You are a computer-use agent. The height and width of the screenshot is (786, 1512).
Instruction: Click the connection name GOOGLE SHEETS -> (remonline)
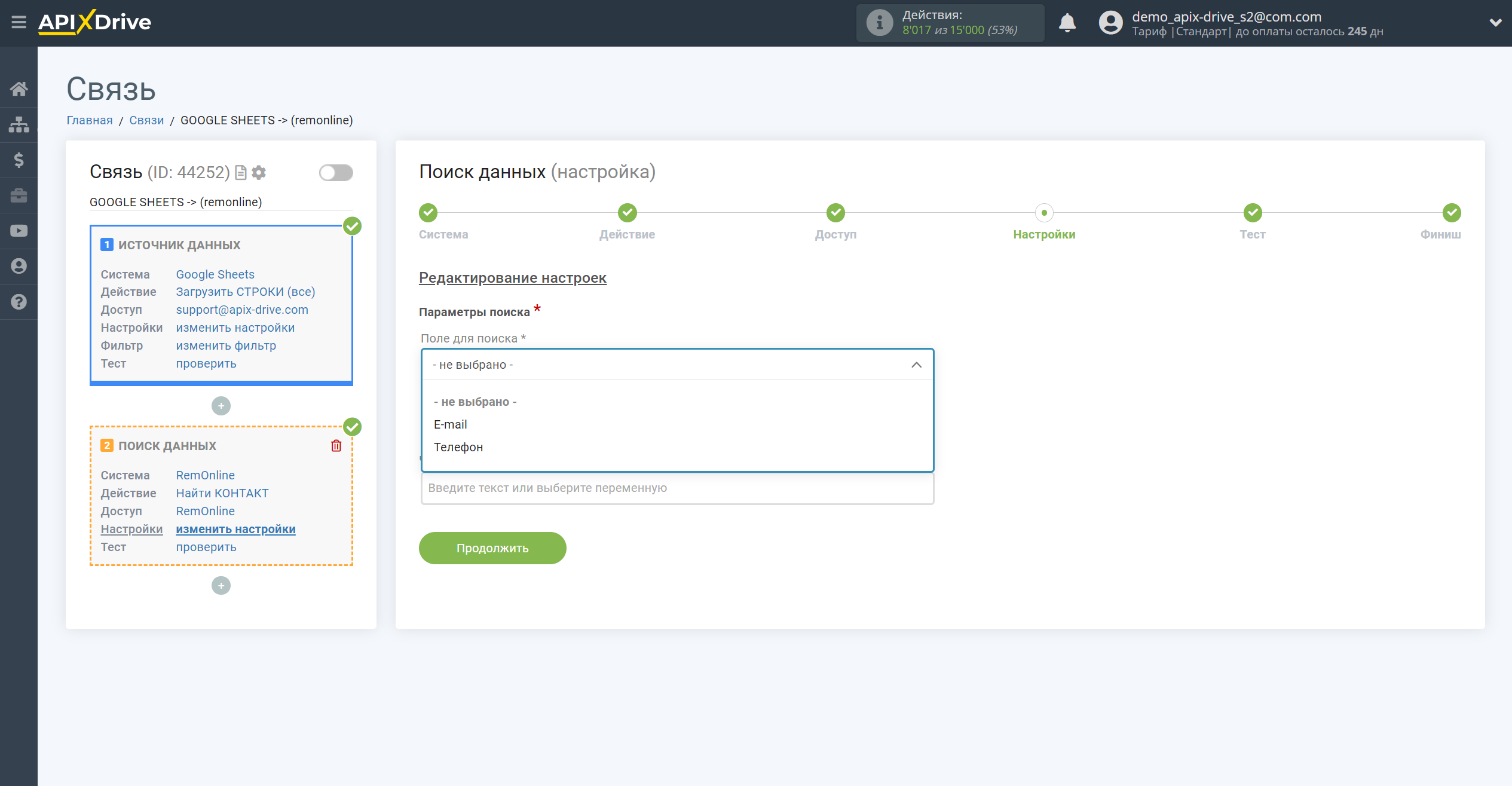click(176, 202)
